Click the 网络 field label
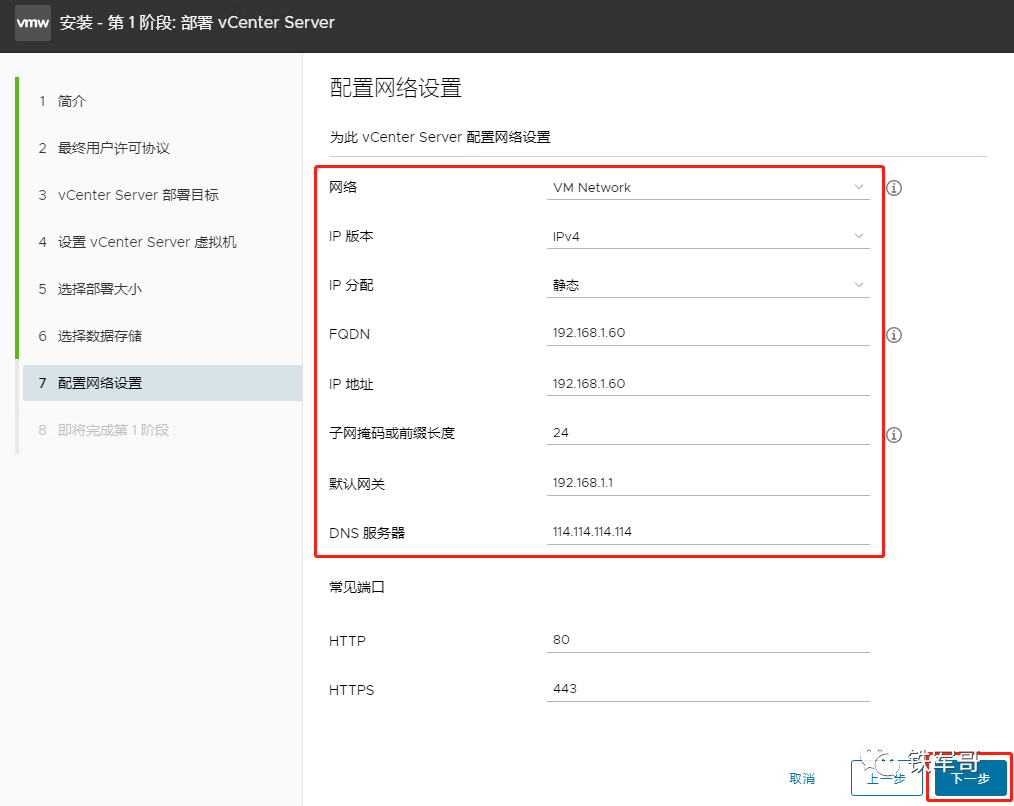The image size is (1014, 806). point(343,188)
